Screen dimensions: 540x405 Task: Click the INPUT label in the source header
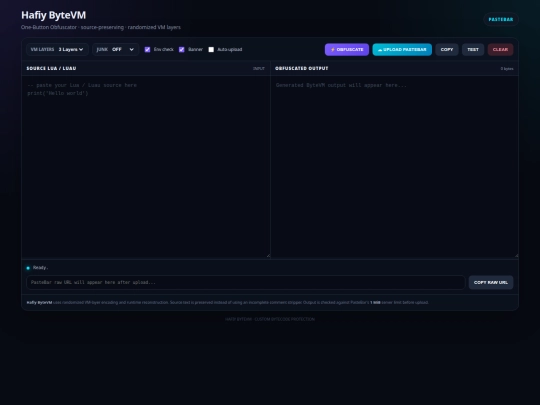[259, 69]
